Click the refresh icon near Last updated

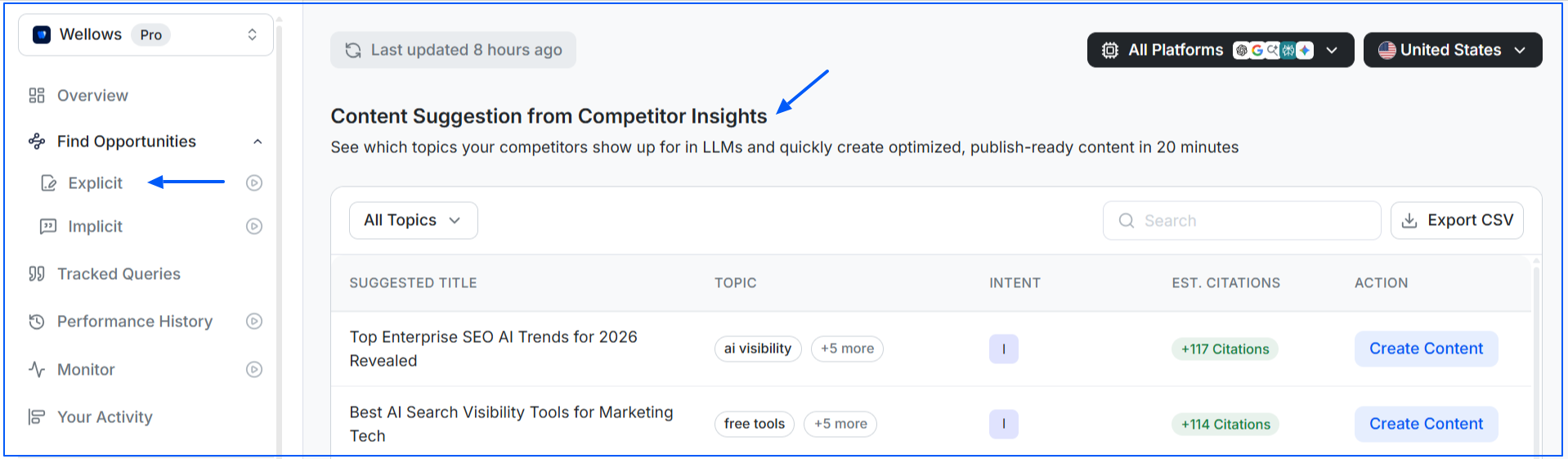click(353, 51)
